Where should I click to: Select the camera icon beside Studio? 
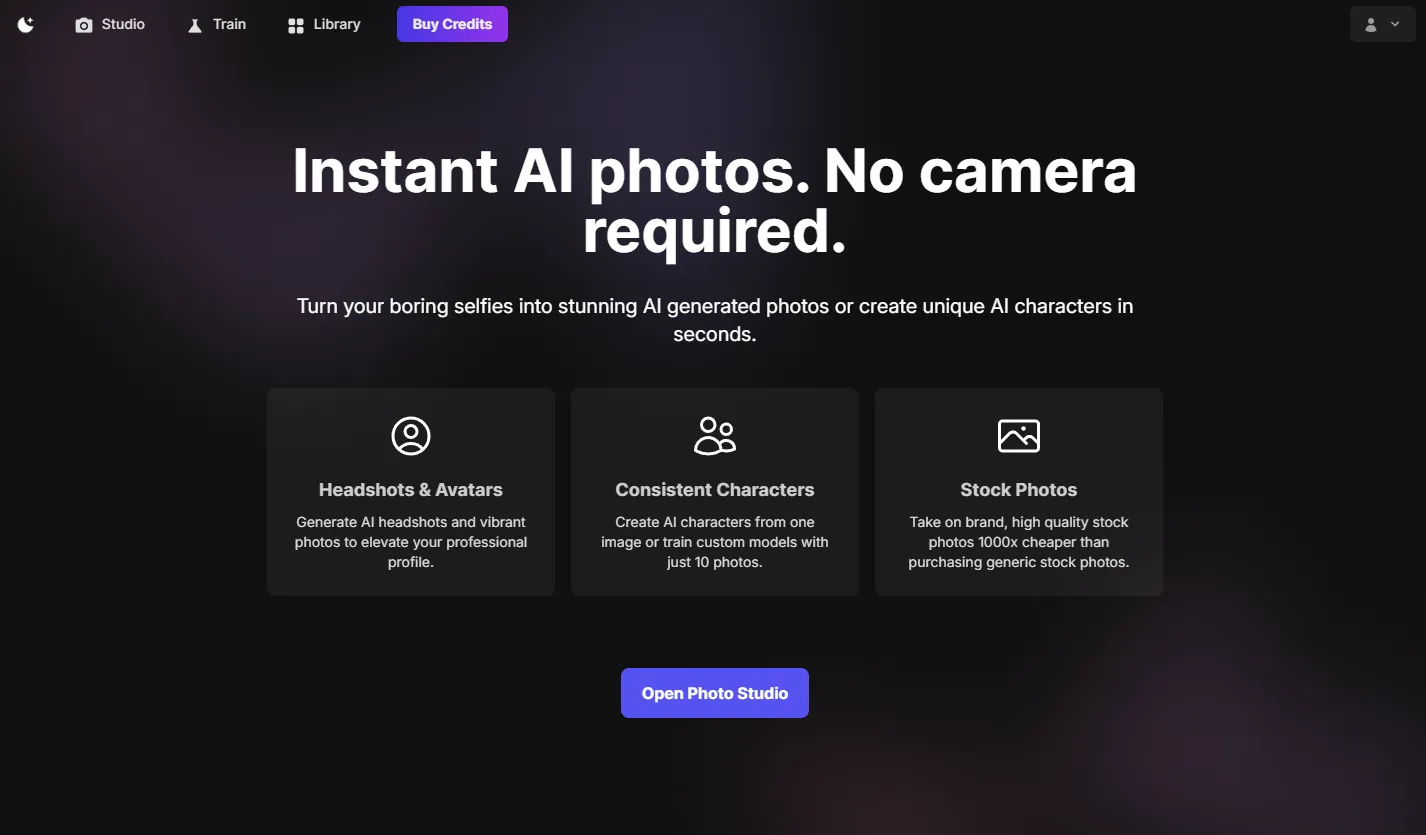[x=84, y=24]
